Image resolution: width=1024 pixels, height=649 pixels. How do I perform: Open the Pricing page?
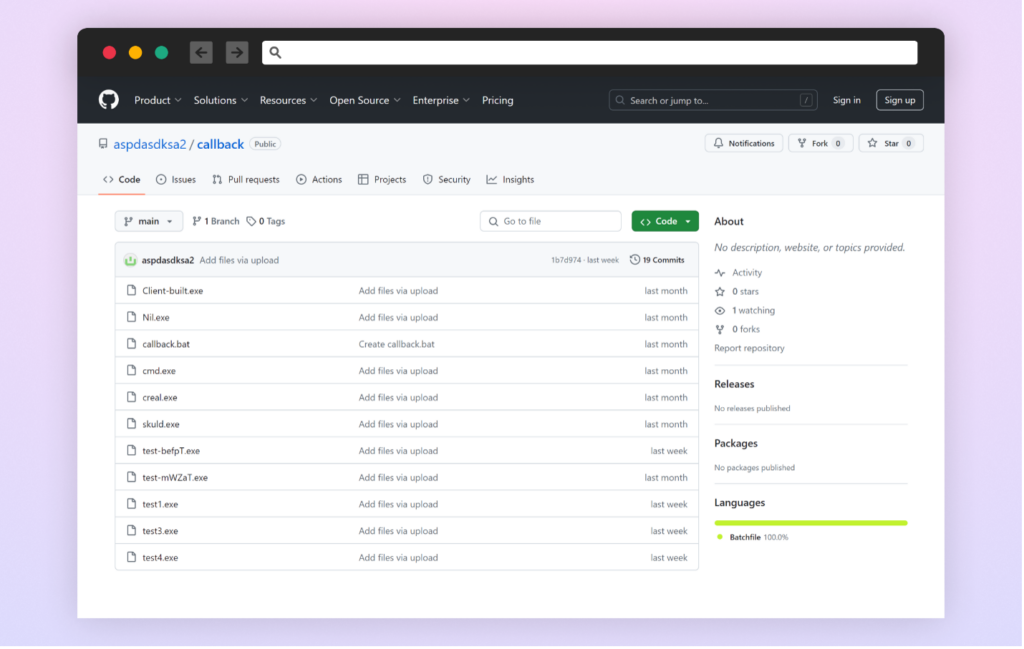[498, 101]
